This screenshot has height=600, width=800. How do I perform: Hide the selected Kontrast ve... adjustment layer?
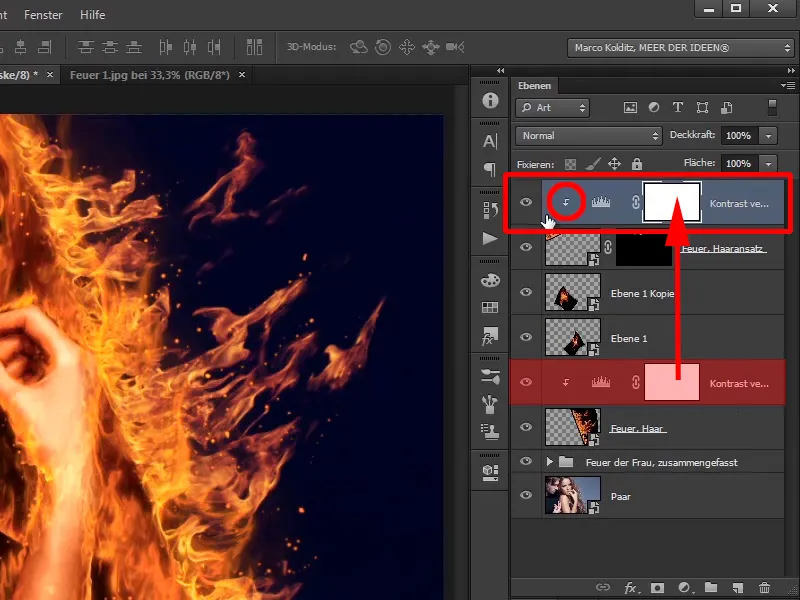[526, 202]
